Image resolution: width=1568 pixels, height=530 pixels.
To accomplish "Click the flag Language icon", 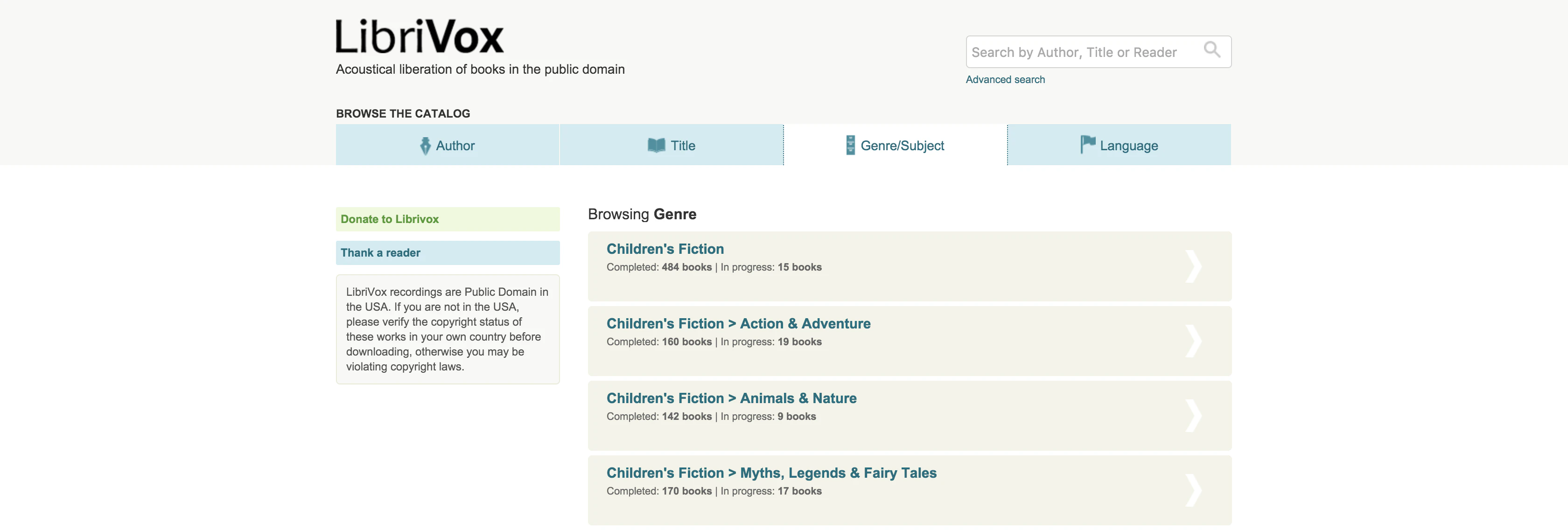I will [1087, 144].
